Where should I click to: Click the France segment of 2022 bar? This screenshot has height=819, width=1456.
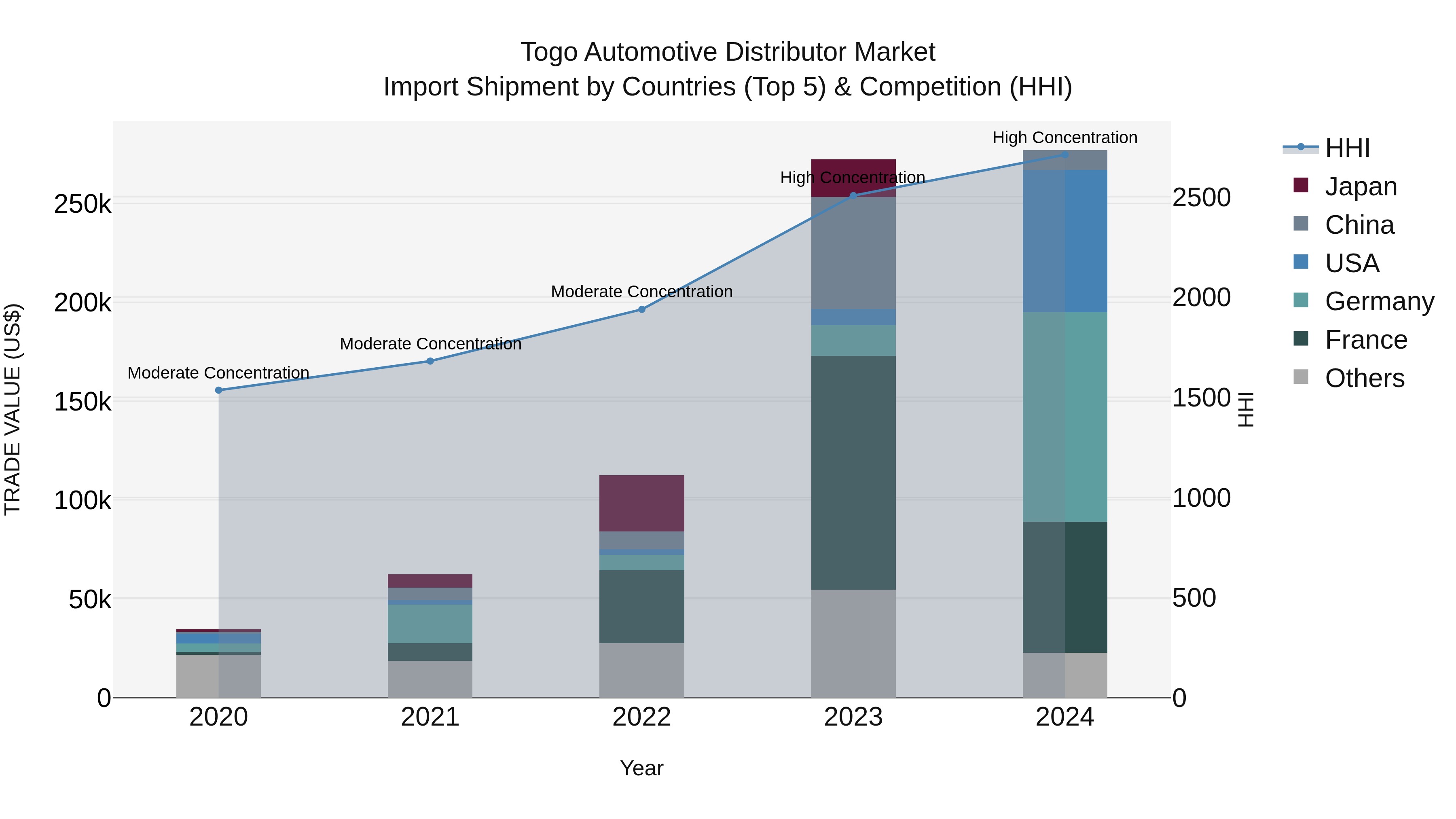[641, 607]
